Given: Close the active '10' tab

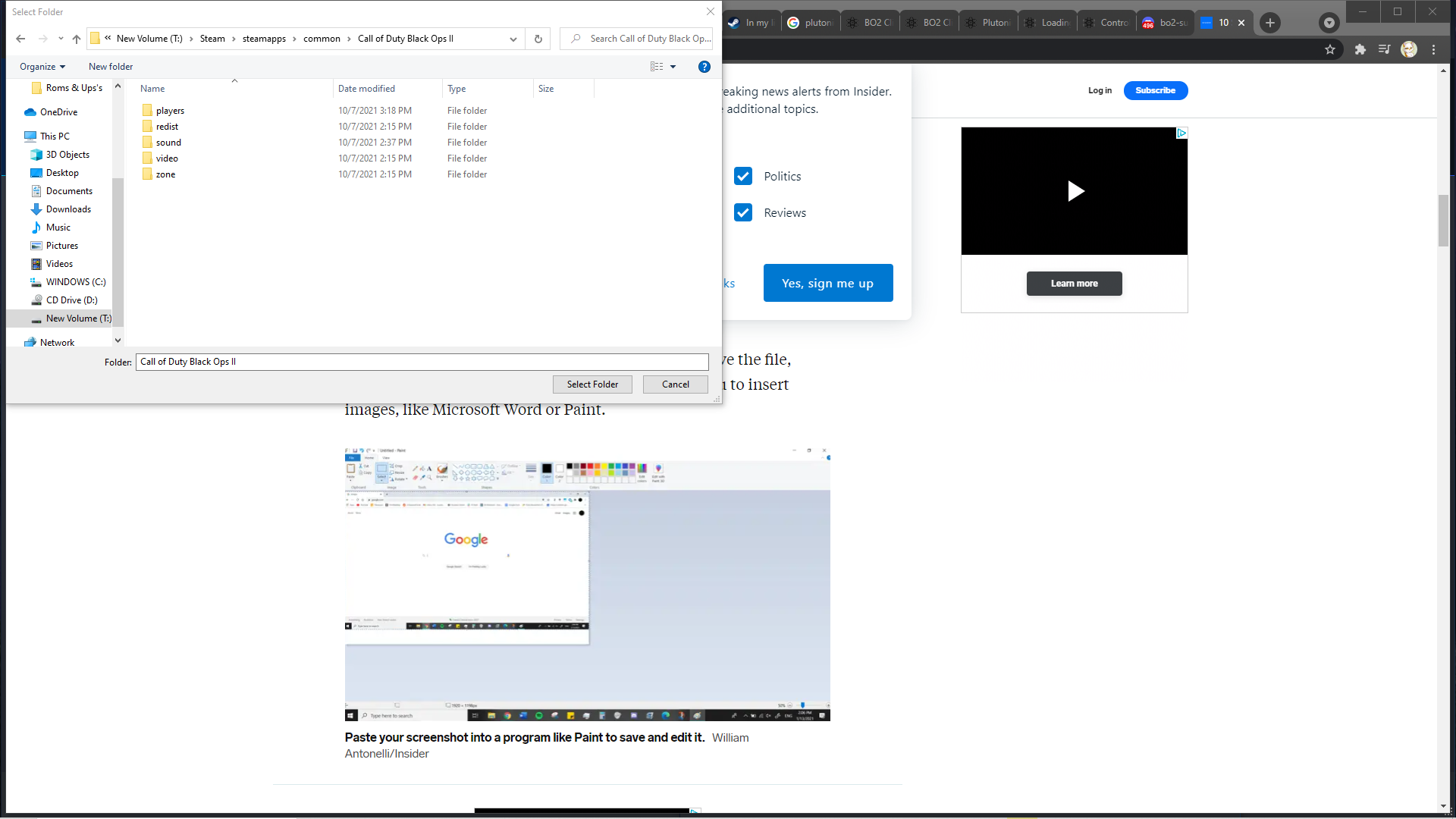Looking at the screenshot, I should (x=1241, y=23).
